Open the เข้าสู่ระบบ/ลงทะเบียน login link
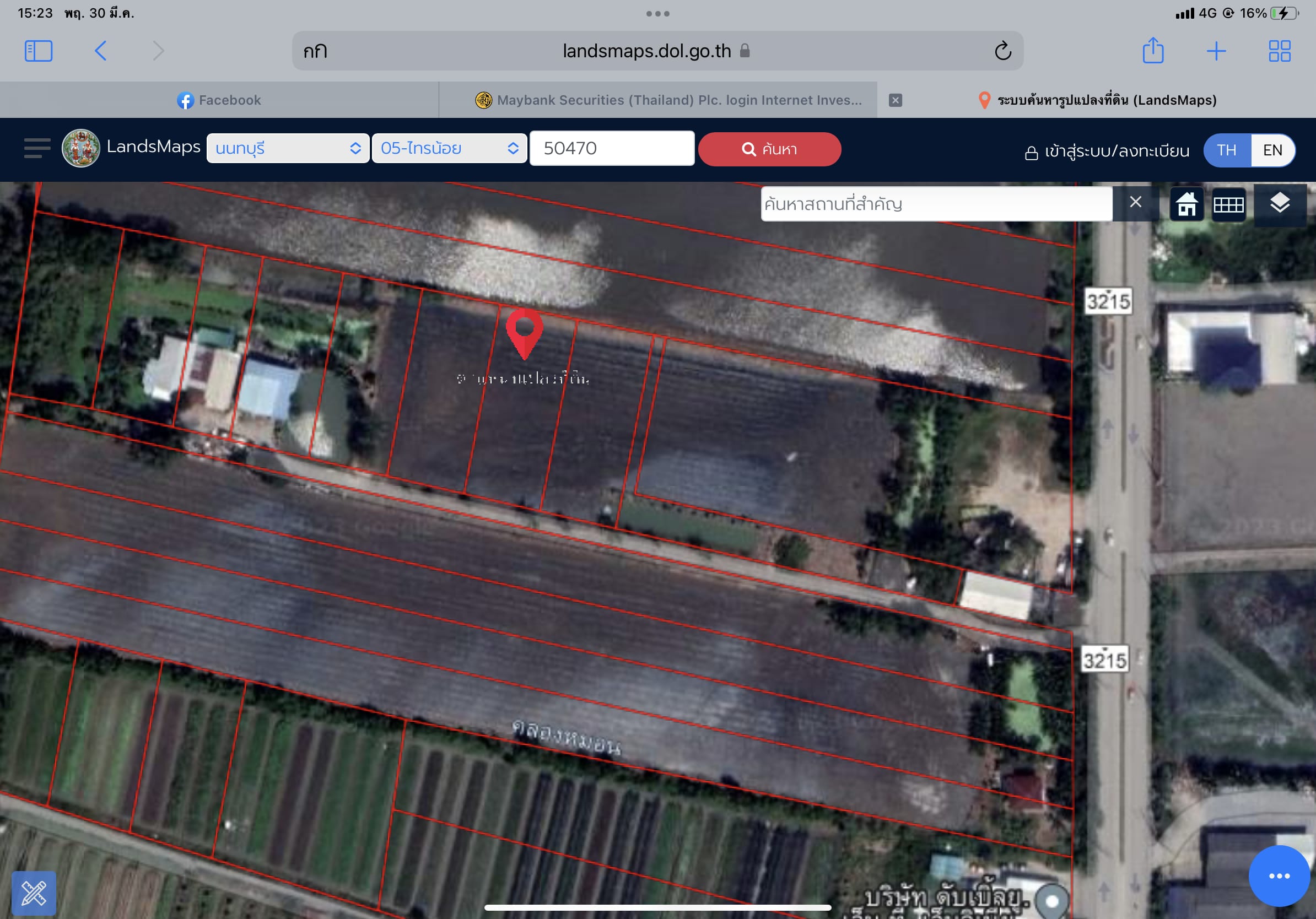 click(1107, 152)
